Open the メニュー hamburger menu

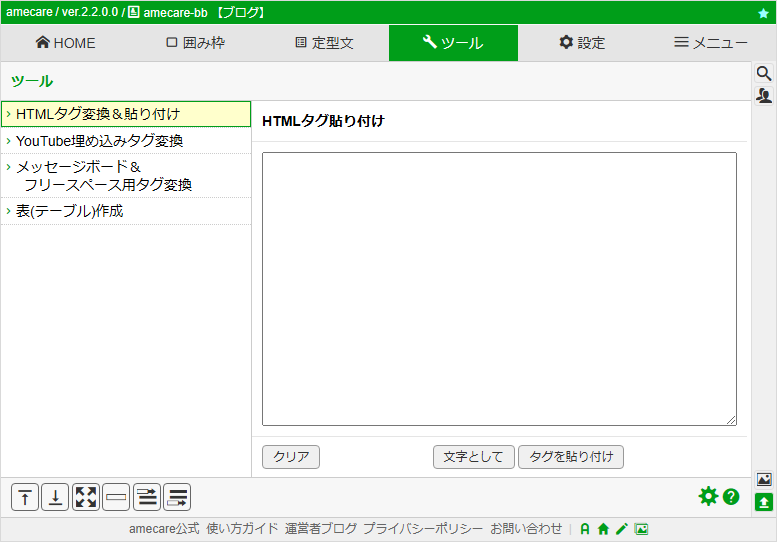[x=711, y=43]
